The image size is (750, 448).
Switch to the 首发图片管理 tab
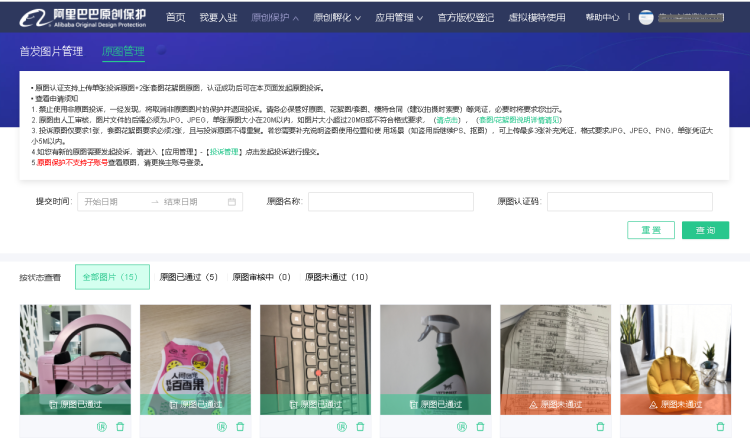[51, 51]
